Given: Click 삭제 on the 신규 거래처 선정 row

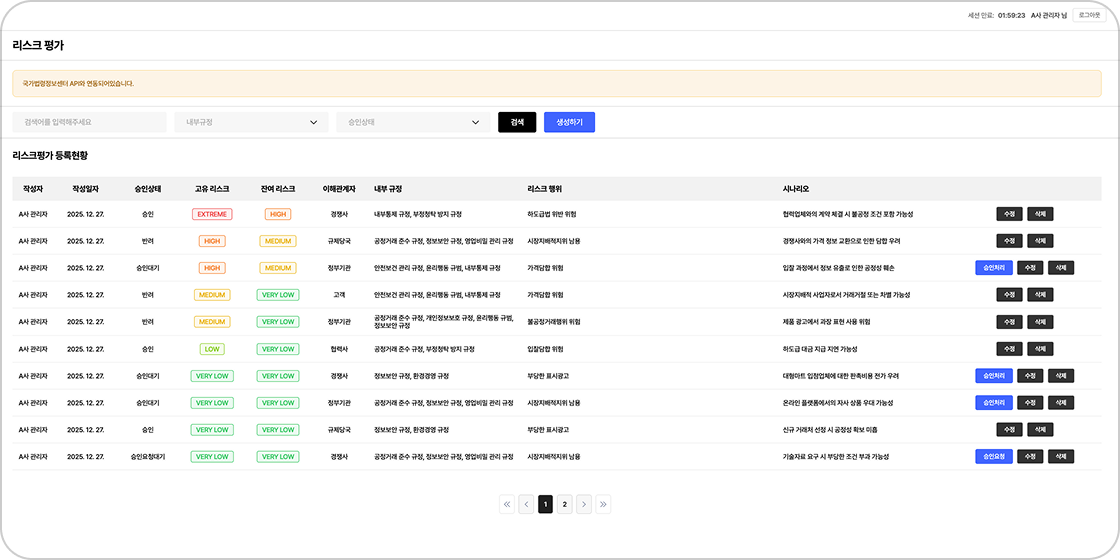Looking at the screenshot, I should [x=1040, y=430].
